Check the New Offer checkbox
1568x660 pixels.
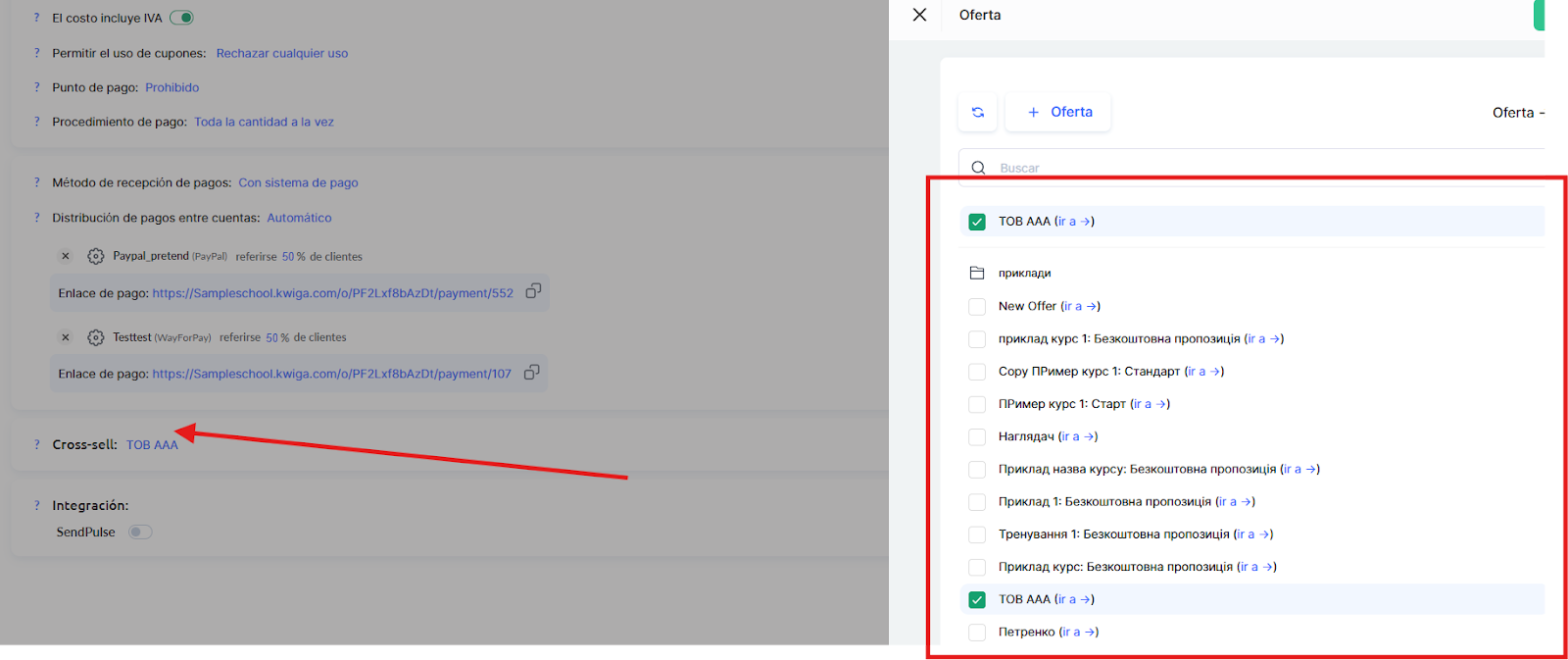click(977, 307)
